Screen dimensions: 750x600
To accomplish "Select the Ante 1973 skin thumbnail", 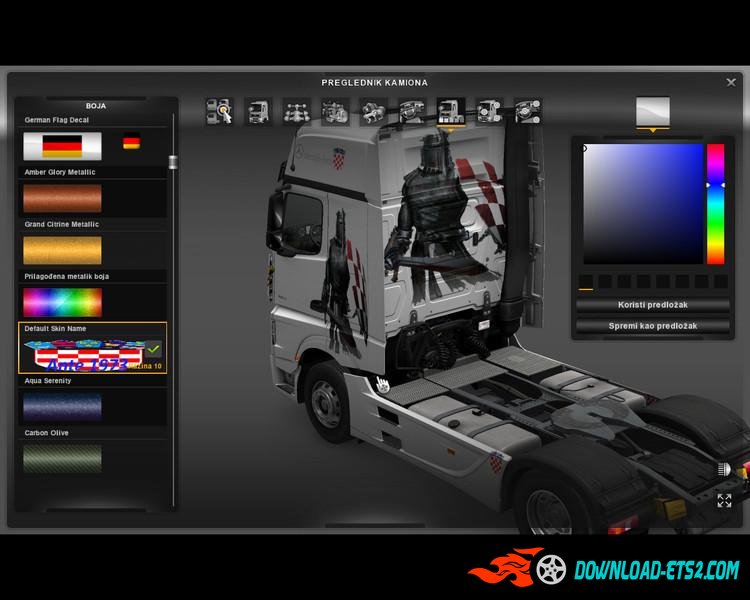I will 84,355.
